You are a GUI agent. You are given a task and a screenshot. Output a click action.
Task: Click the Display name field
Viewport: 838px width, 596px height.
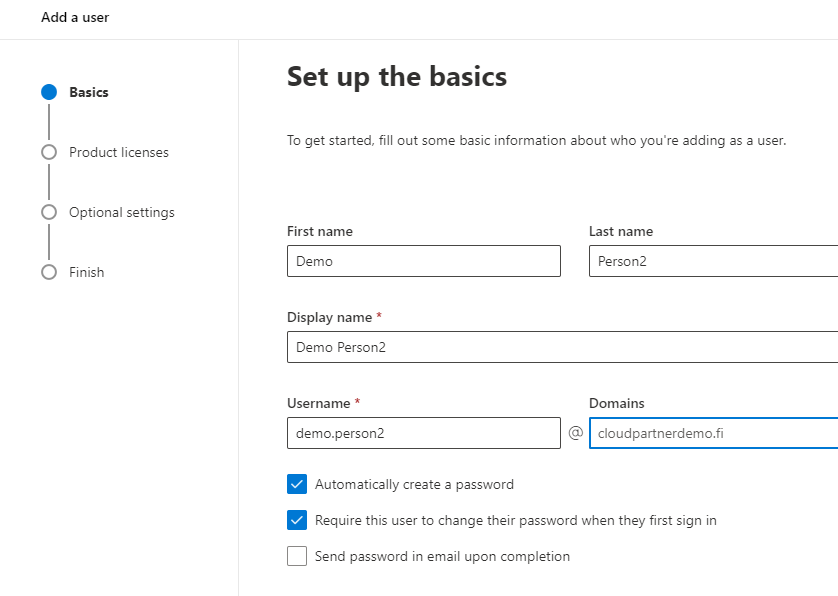coord(562,347)
